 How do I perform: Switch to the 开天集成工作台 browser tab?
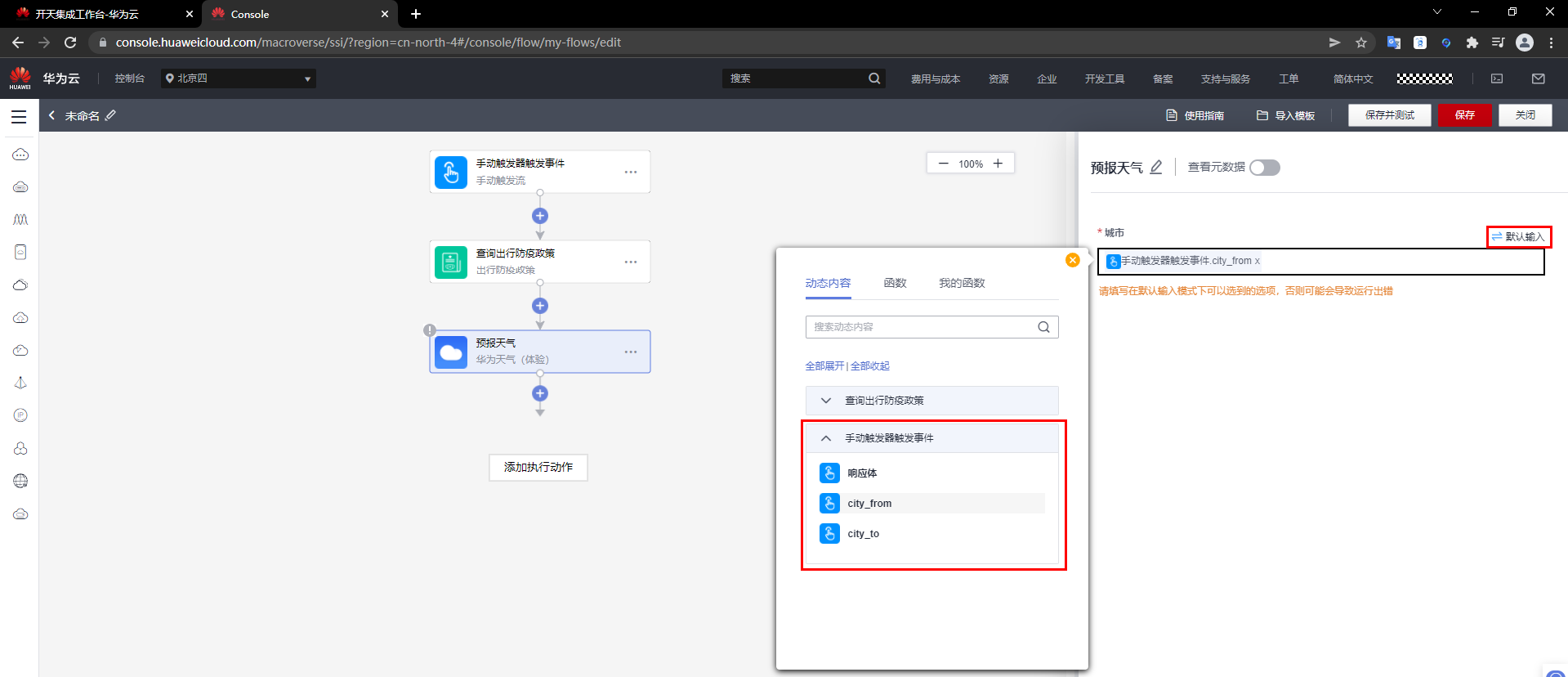click(102, 14)
